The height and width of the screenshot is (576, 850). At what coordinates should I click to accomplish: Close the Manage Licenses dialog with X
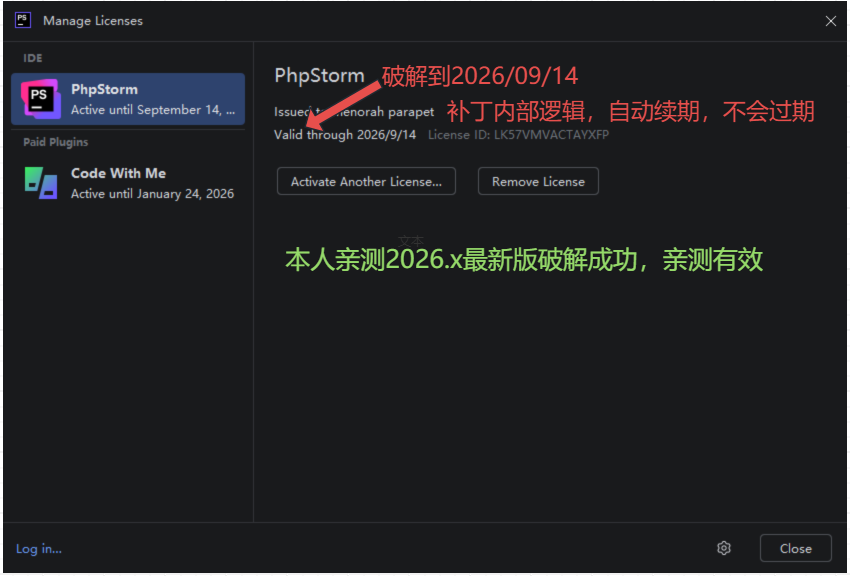coord(830,21)
